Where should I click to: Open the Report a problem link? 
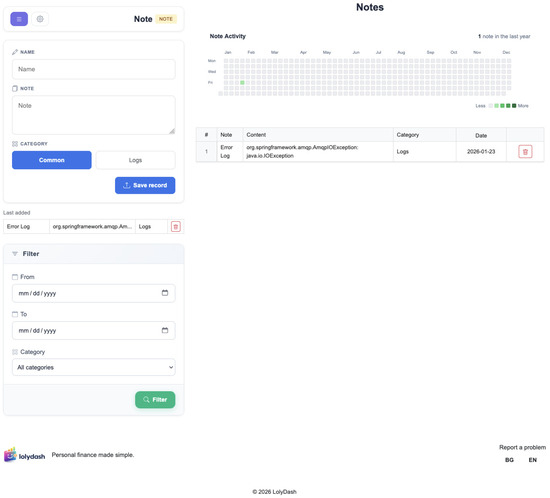[522, 447]
